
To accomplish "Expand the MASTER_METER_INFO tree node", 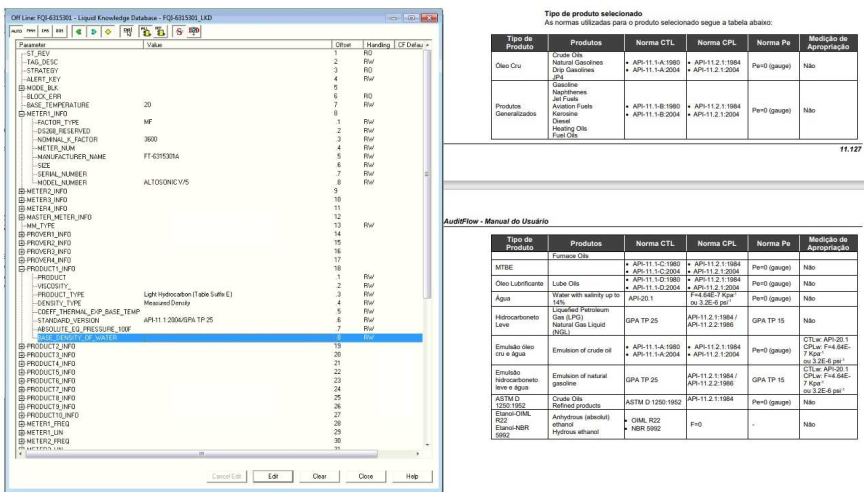I will [22, 217].
